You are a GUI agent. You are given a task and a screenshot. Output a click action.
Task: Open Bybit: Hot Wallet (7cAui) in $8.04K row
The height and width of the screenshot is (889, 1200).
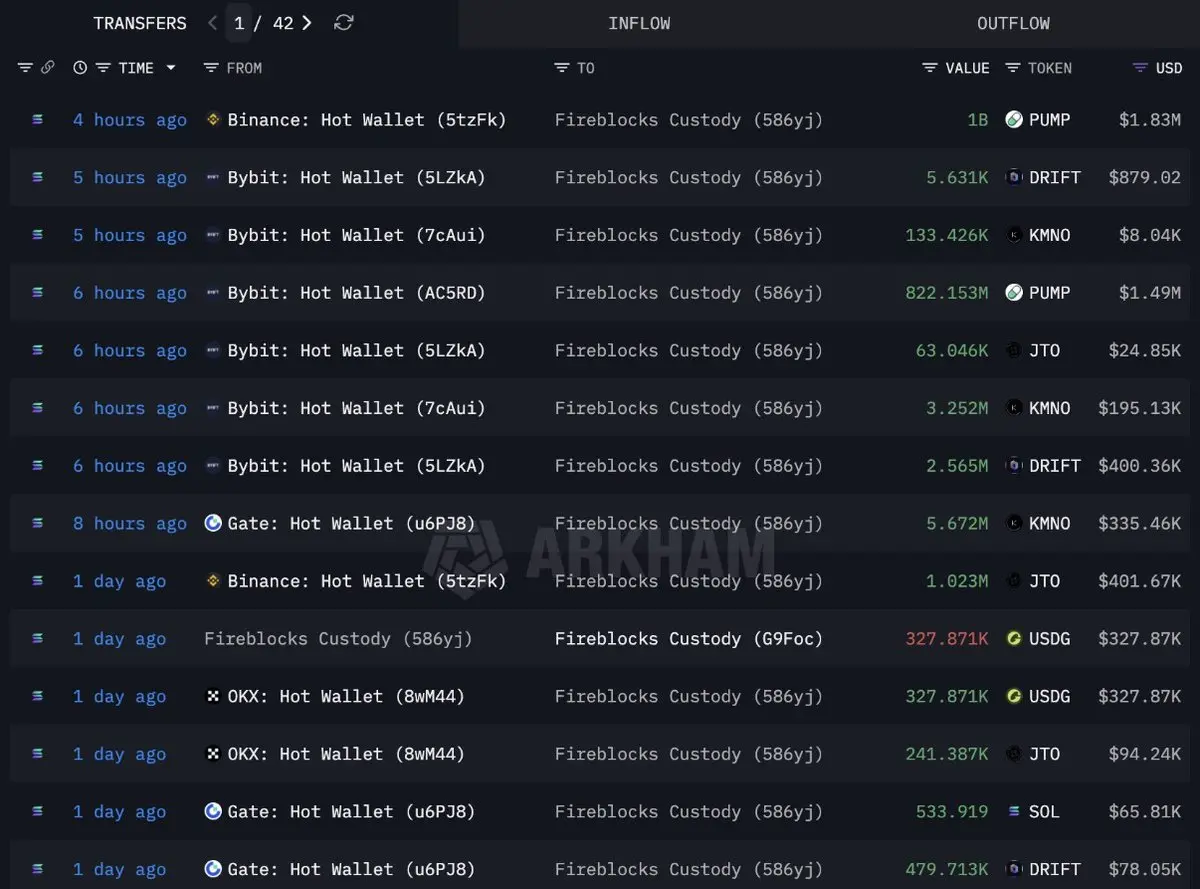(x=357, y=235)
